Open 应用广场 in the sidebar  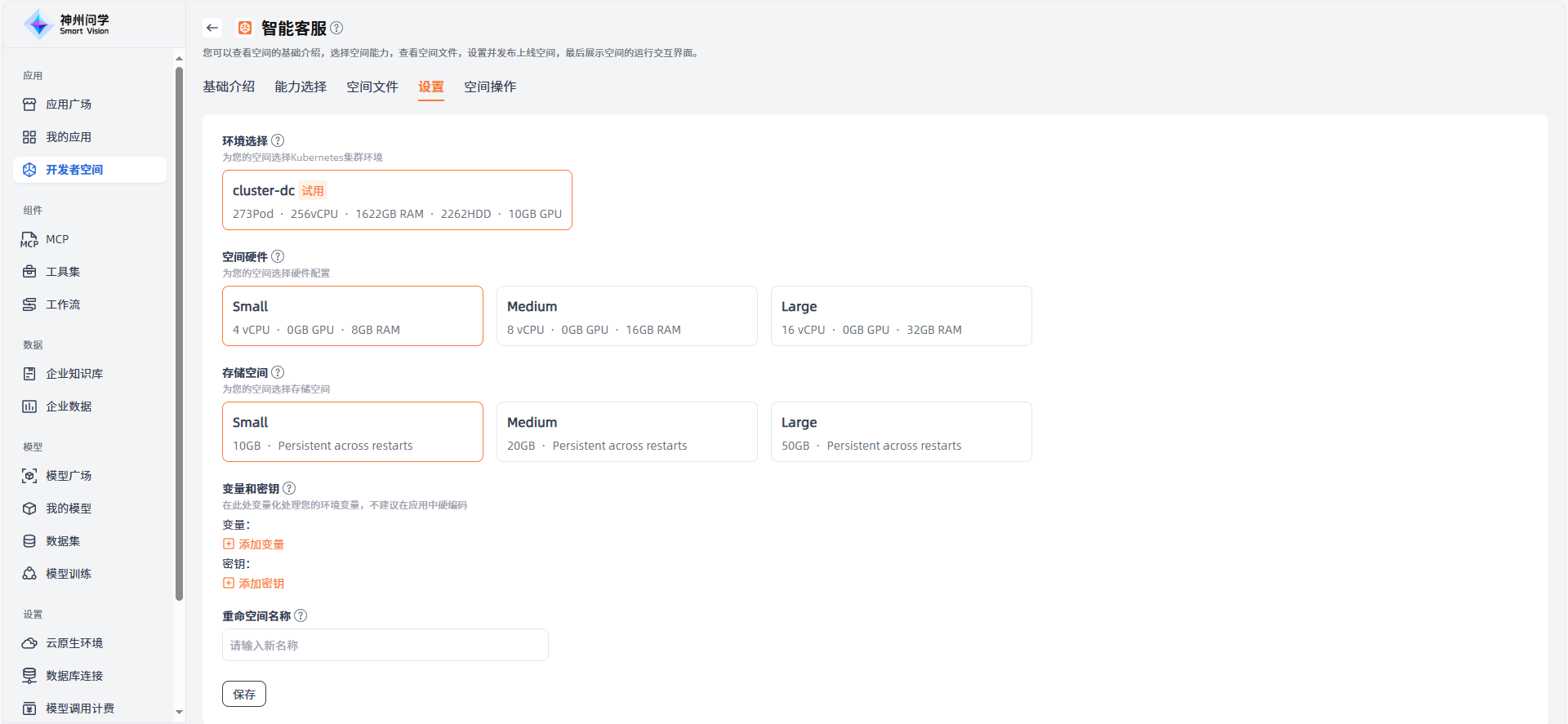point(69,104)
